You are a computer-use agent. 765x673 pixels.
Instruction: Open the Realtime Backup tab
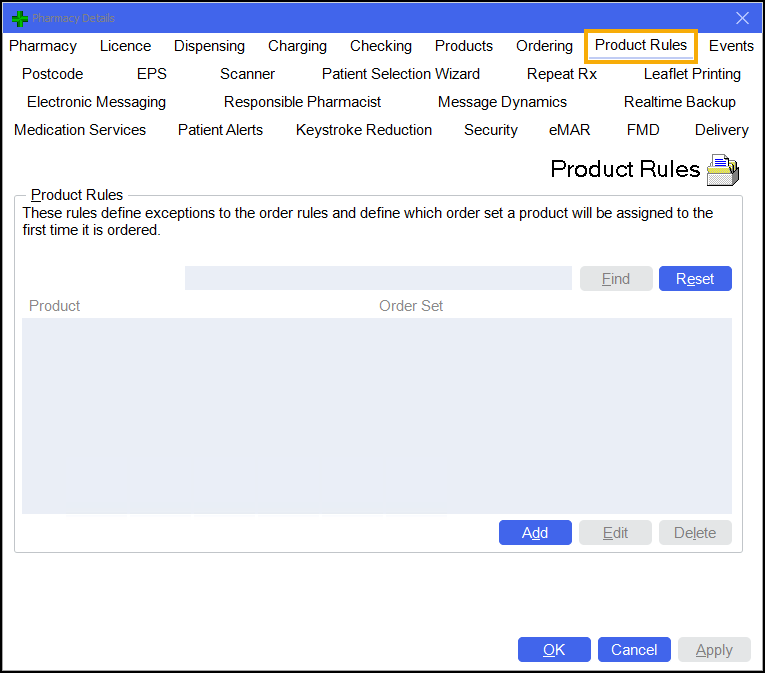pyautogui.click(x=679, y=102)
